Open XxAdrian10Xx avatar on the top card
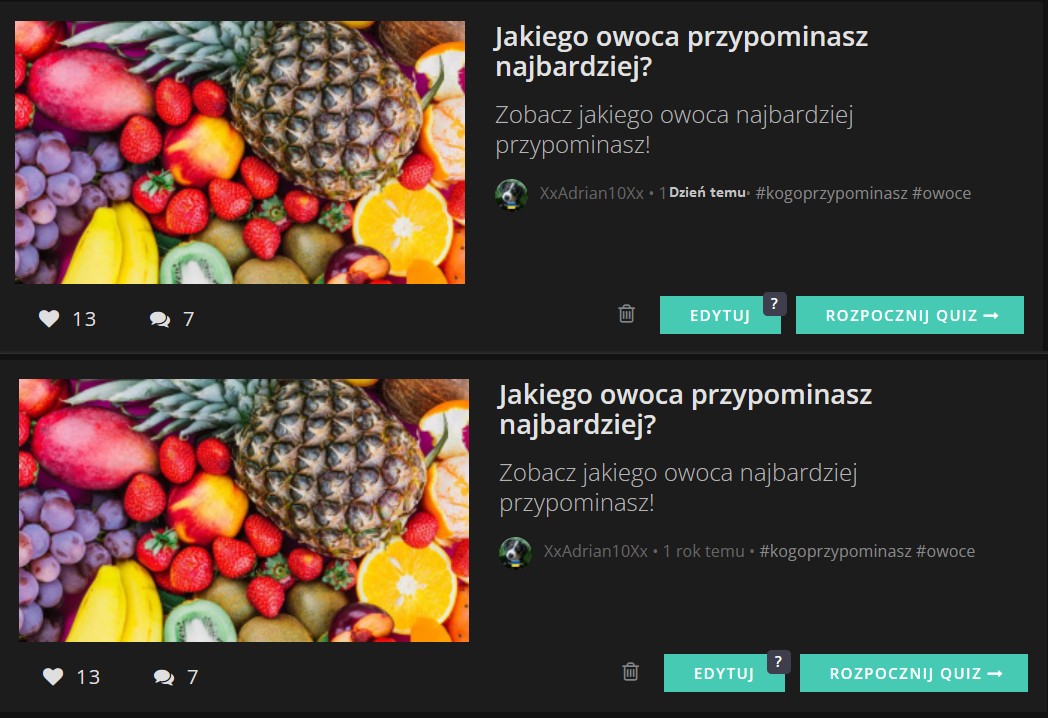Image resolution: width=1048 pixels, height=718 pixels. point(511,195)
